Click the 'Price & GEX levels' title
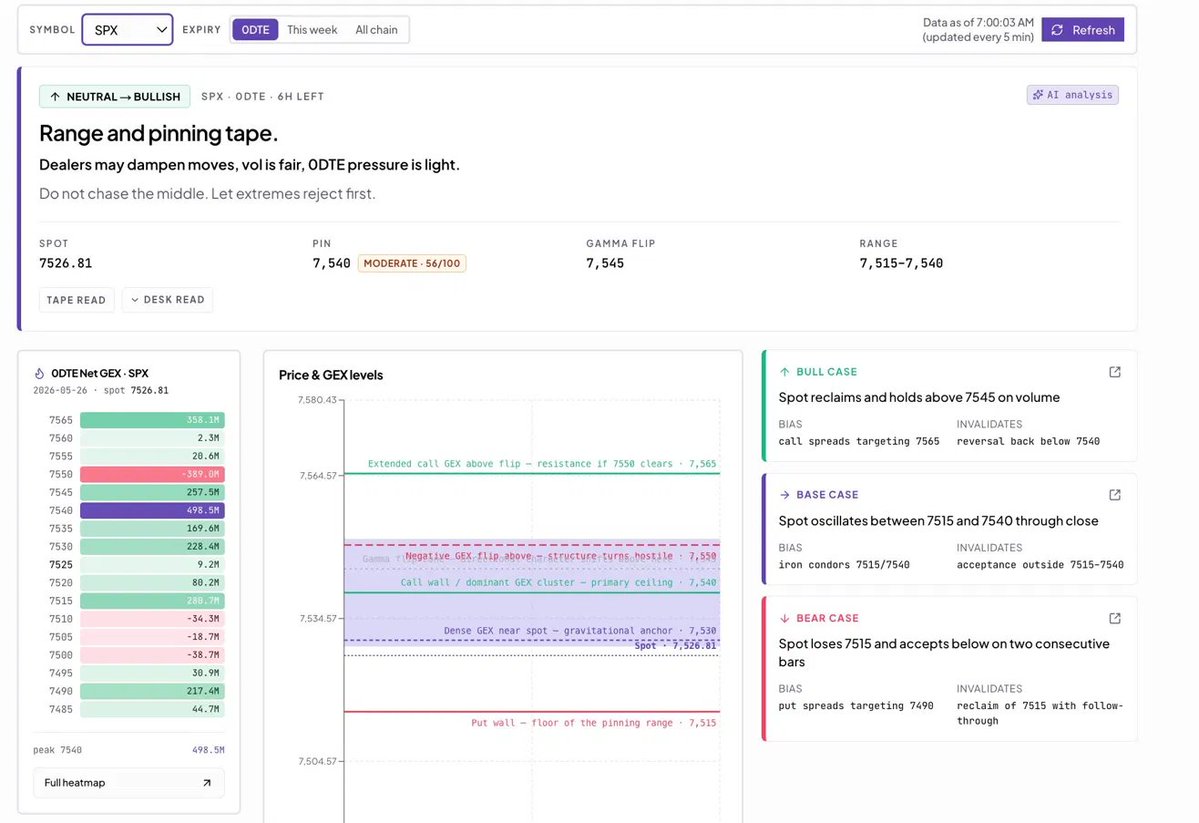The width and height of the screenshot is (1199, 823). click(x=330, y=375)
